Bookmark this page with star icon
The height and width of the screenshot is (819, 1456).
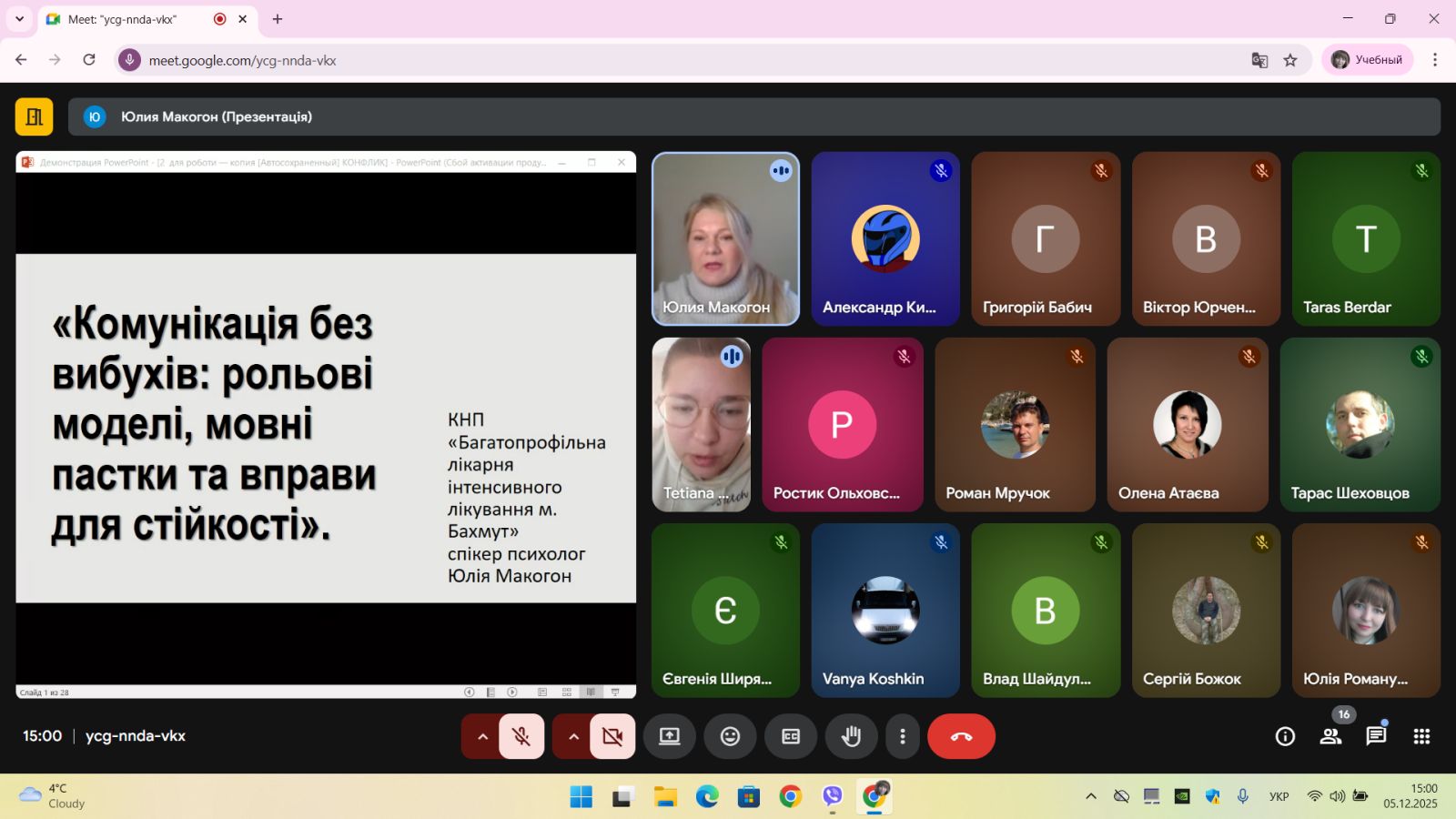pyautogui.click(x=1290, y=60)
